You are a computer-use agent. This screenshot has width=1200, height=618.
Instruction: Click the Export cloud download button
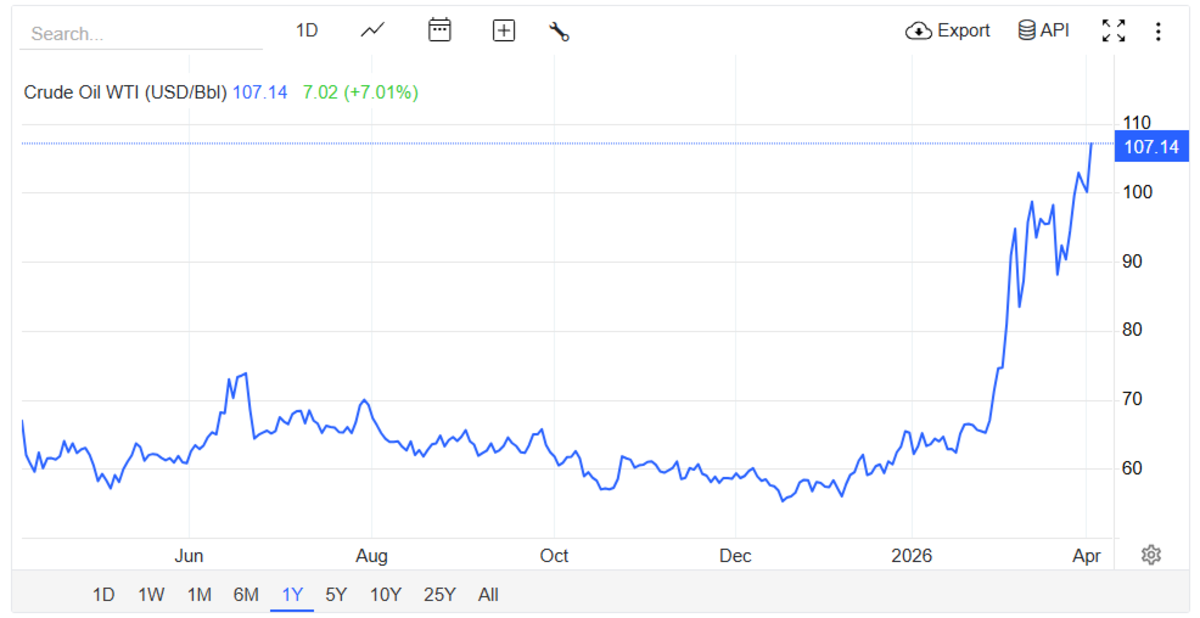947,31
